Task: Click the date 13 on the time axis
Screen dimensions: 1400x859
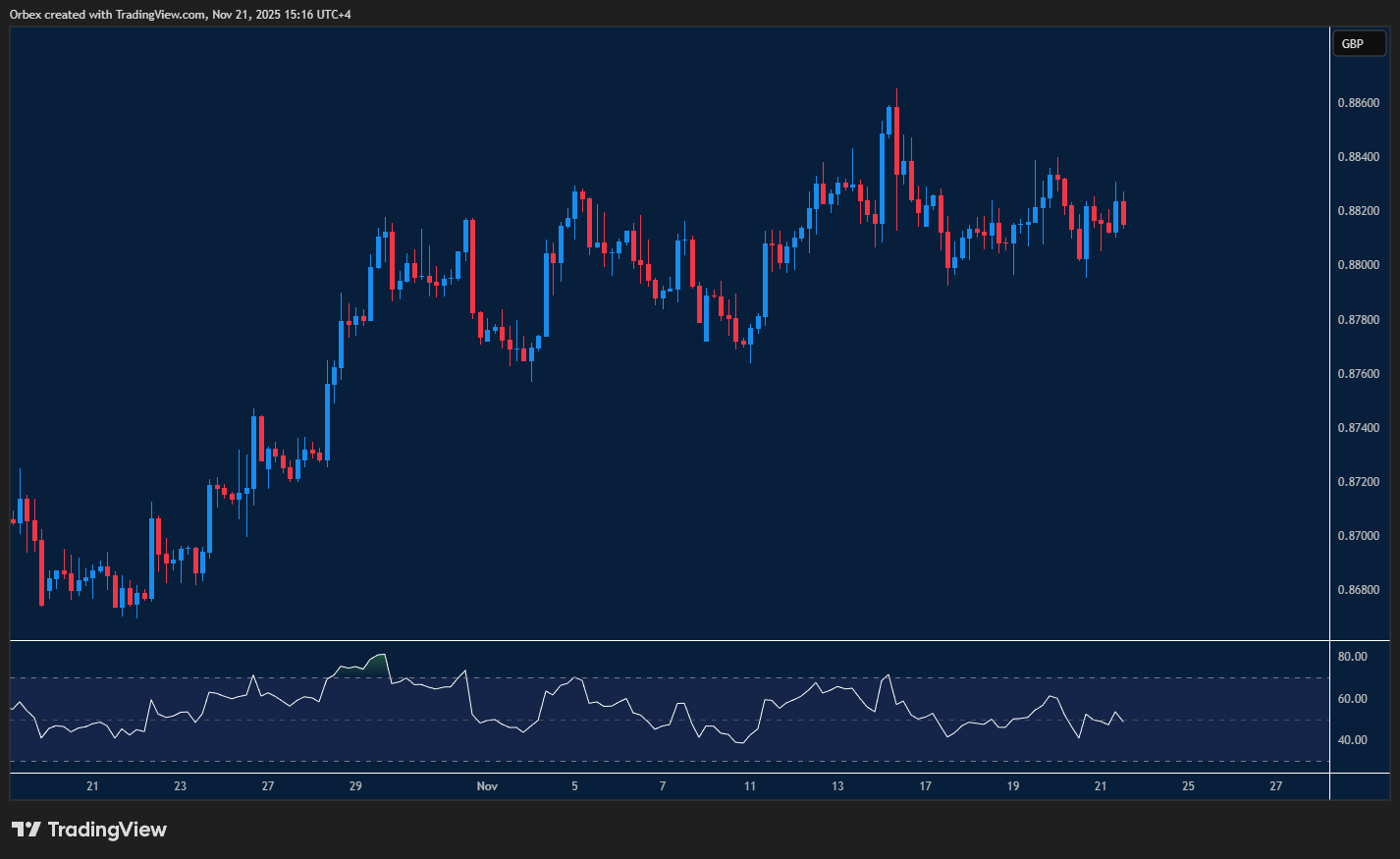Action: click(837, 786)
